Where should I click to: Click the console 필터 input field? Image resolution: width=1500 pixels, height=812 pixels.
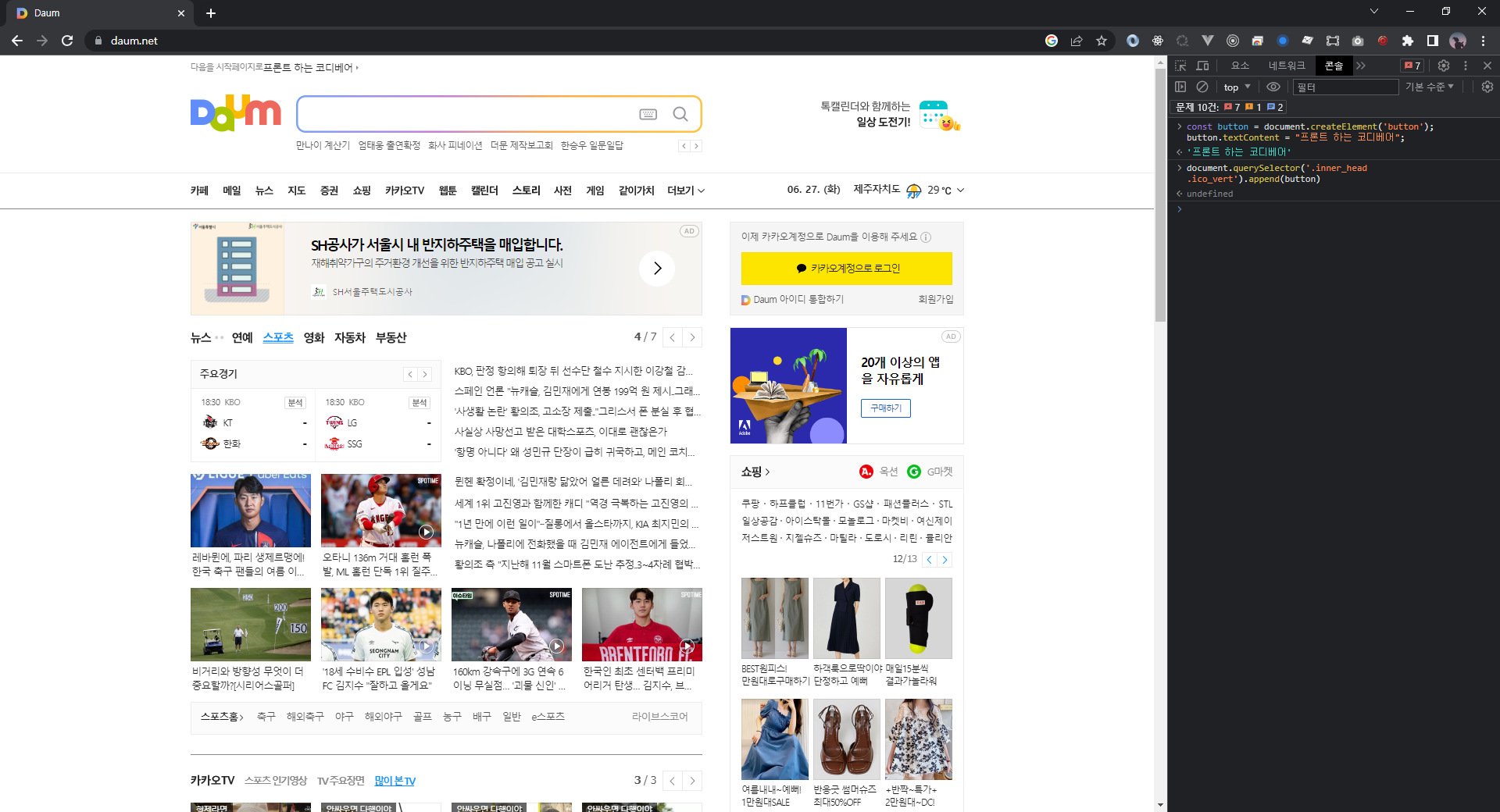(x=1345, y=87)
